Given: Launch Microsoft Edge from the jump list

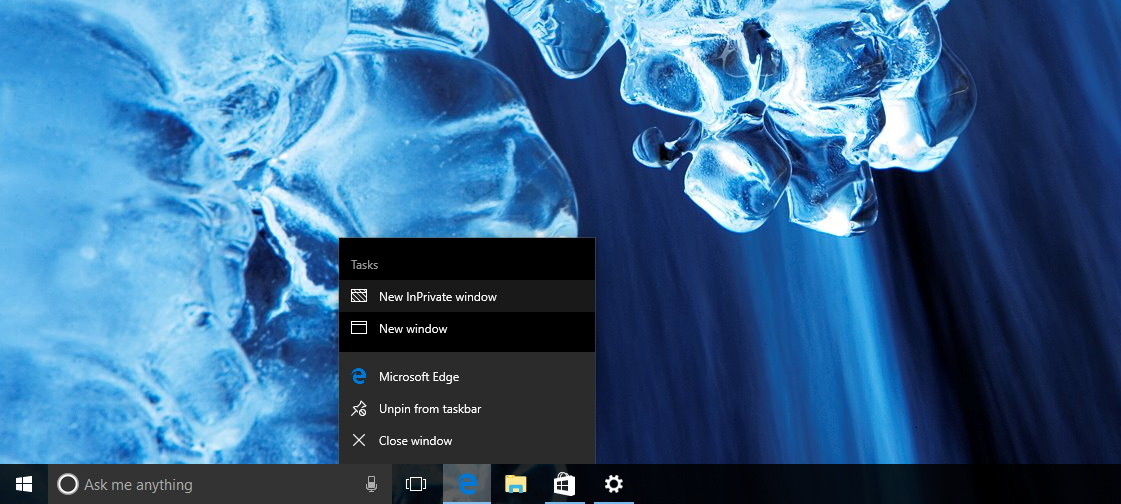Looking at the screenshot, I should 467,376.
